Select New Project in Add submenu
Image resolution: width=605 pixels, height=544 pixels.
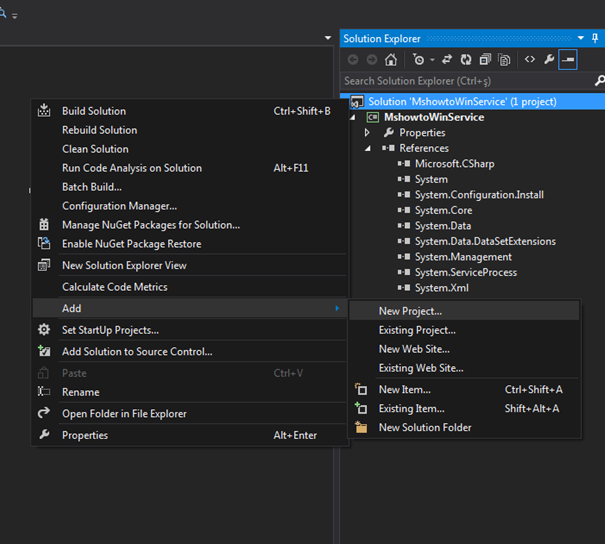point(464,311)
